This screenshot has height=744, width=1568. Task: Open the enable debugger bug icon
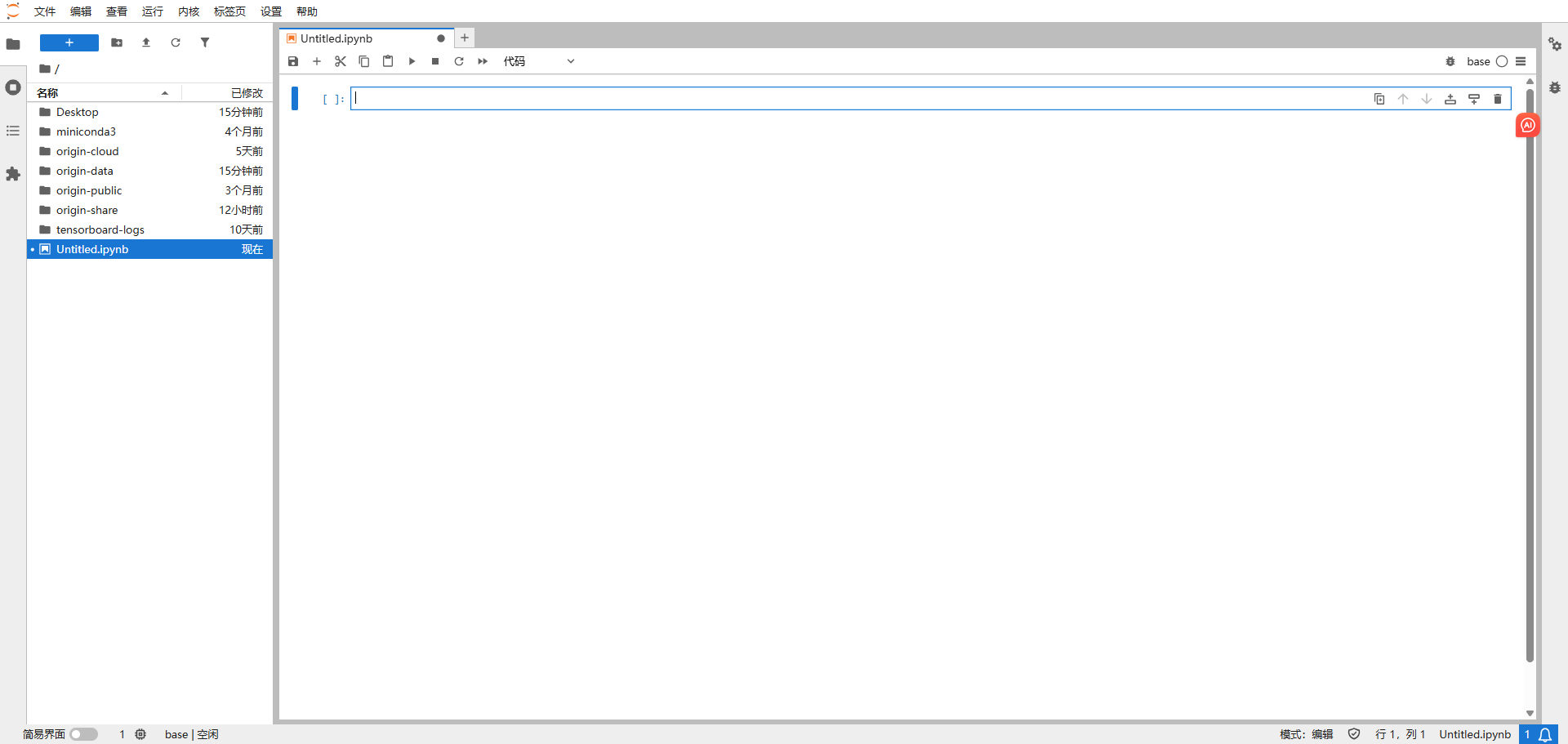click(1450, 61)
